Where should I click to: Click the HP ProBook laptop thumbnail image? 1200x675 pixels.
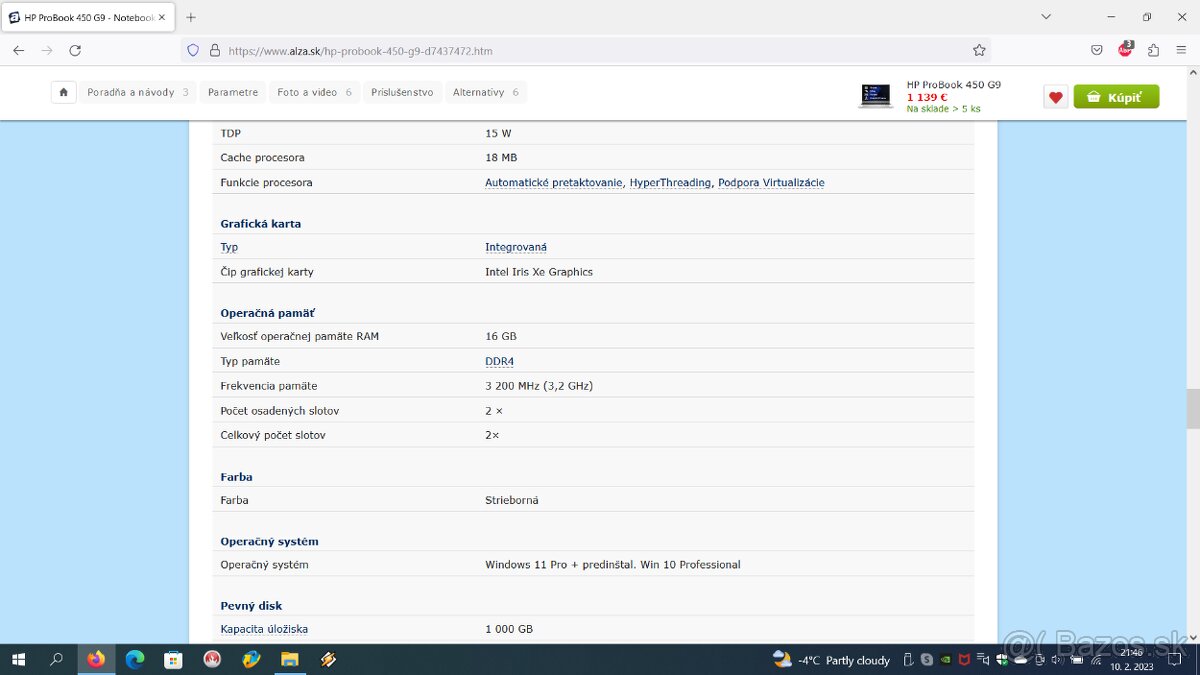point(876,95)
